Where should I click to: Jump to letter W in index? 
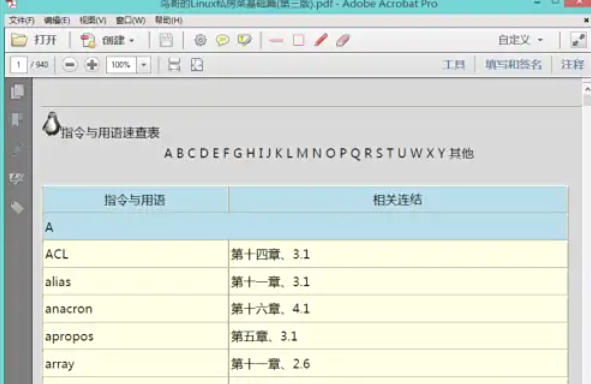pos(416,153)
